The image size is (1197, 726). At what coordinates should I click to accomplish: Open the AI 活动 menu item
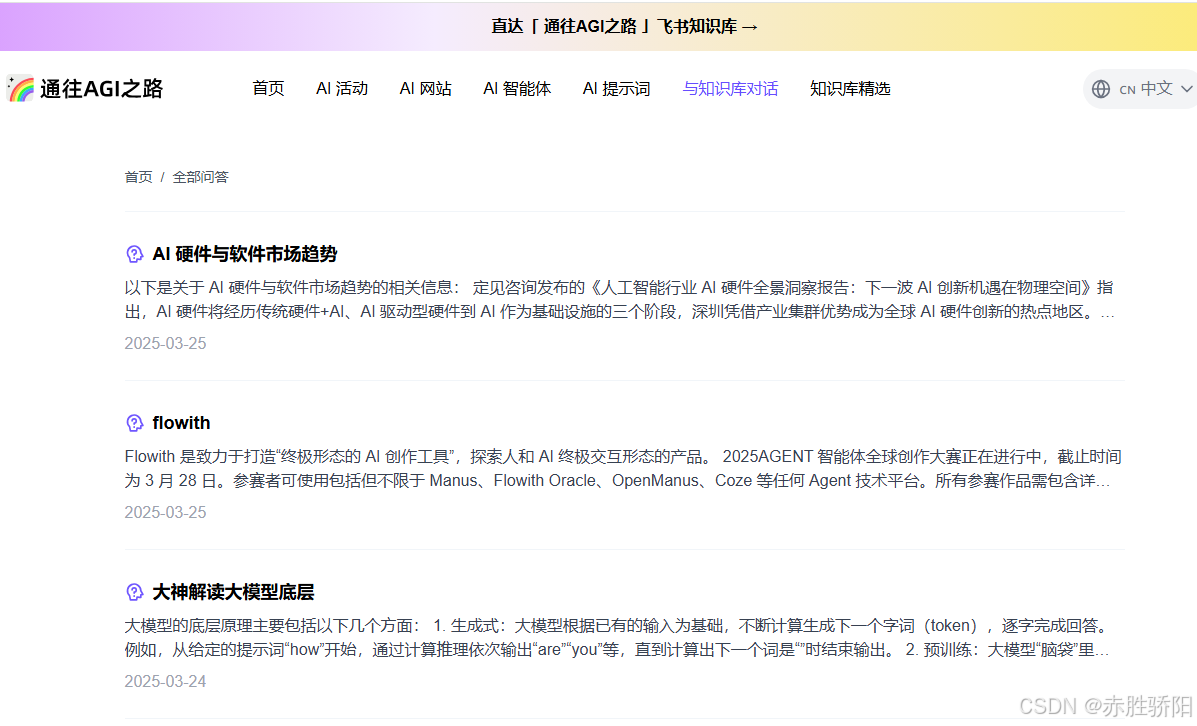coord(342,89)
